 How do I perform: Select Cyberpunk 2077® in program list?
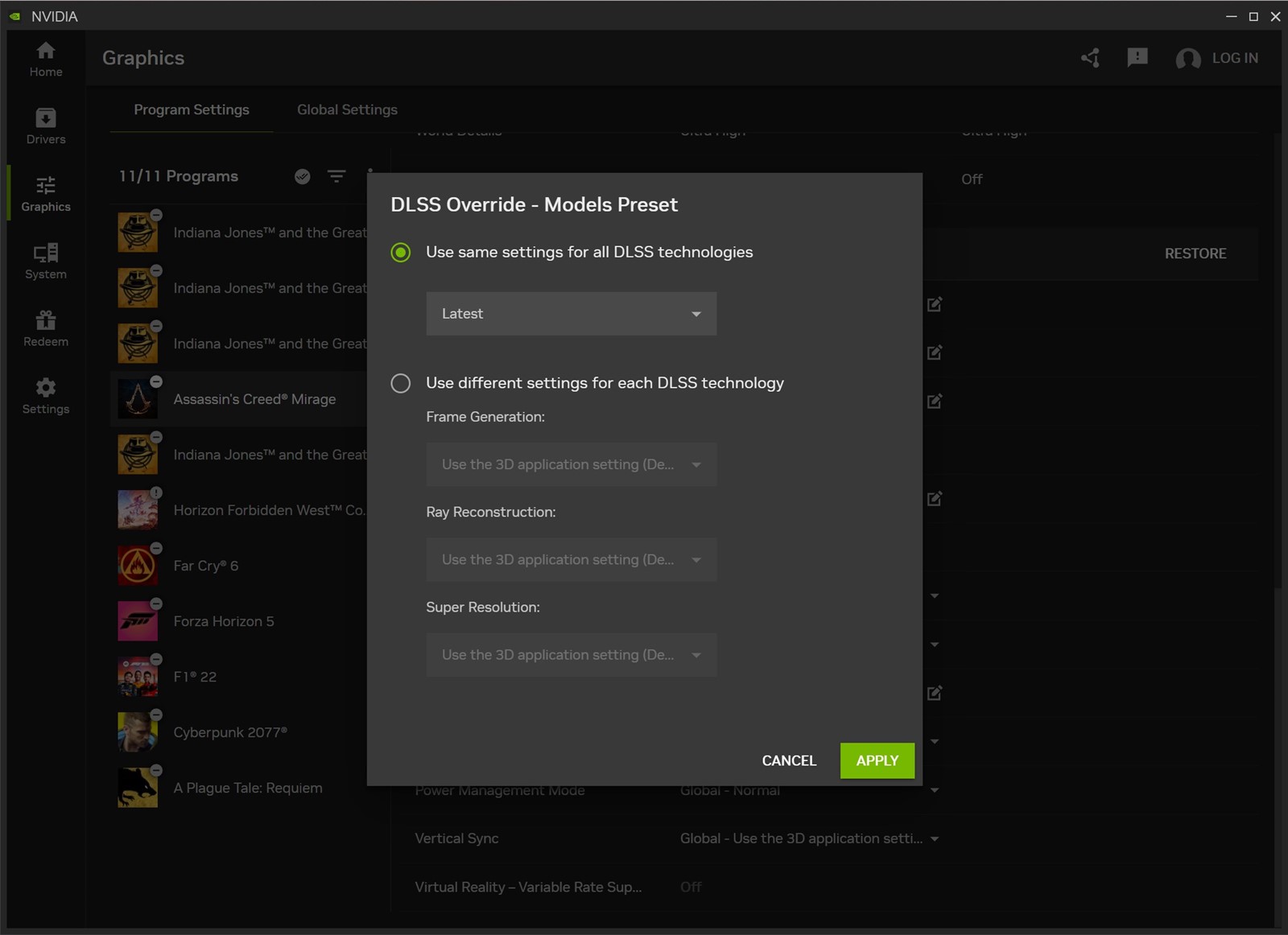pyautogui.click(x=230, y=732)
